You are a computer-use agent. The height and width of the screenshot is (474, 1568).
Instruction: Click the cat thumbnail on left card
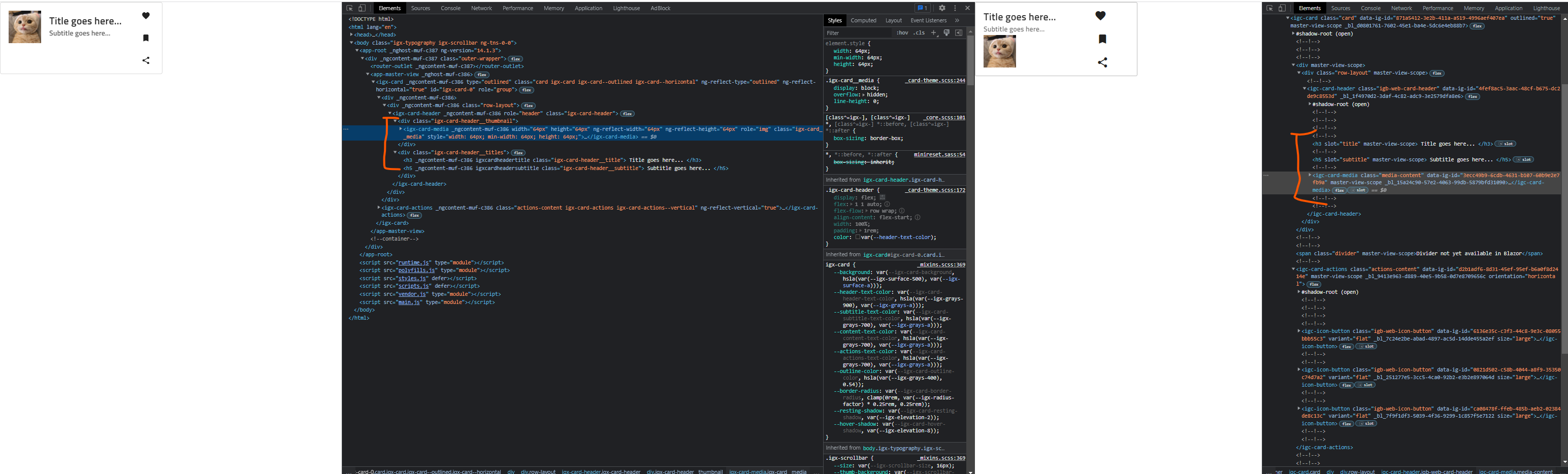(x=25, y=27)
